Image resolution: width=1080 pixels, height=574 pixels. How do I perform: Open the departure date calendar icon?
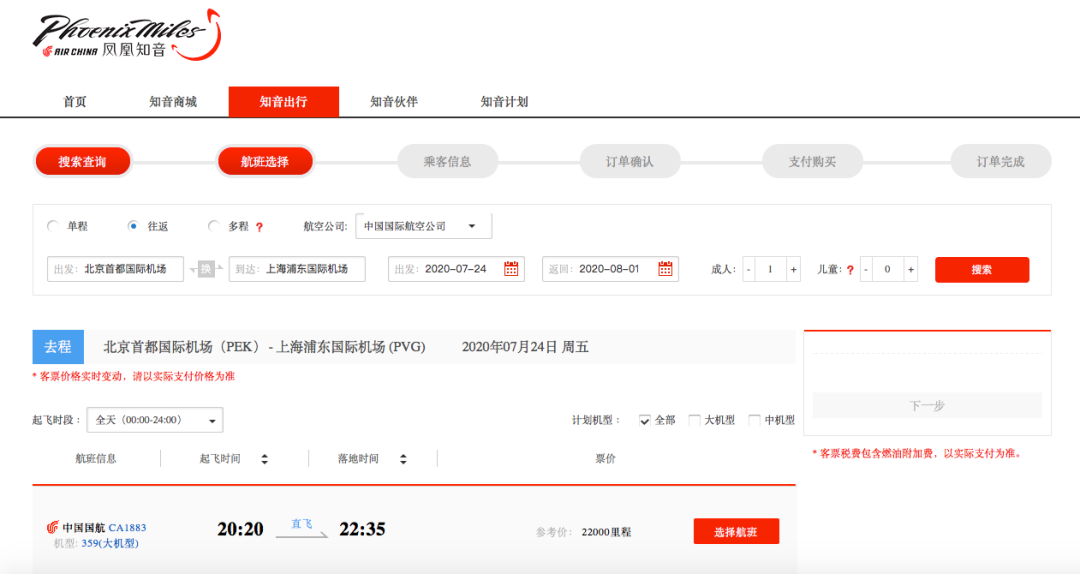point(511,269)
